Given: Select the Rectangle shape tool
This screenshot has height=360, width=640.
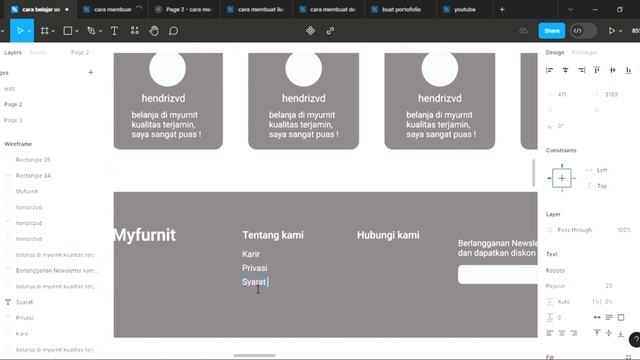Looking at the screenshot, I should tap(68, 31).
